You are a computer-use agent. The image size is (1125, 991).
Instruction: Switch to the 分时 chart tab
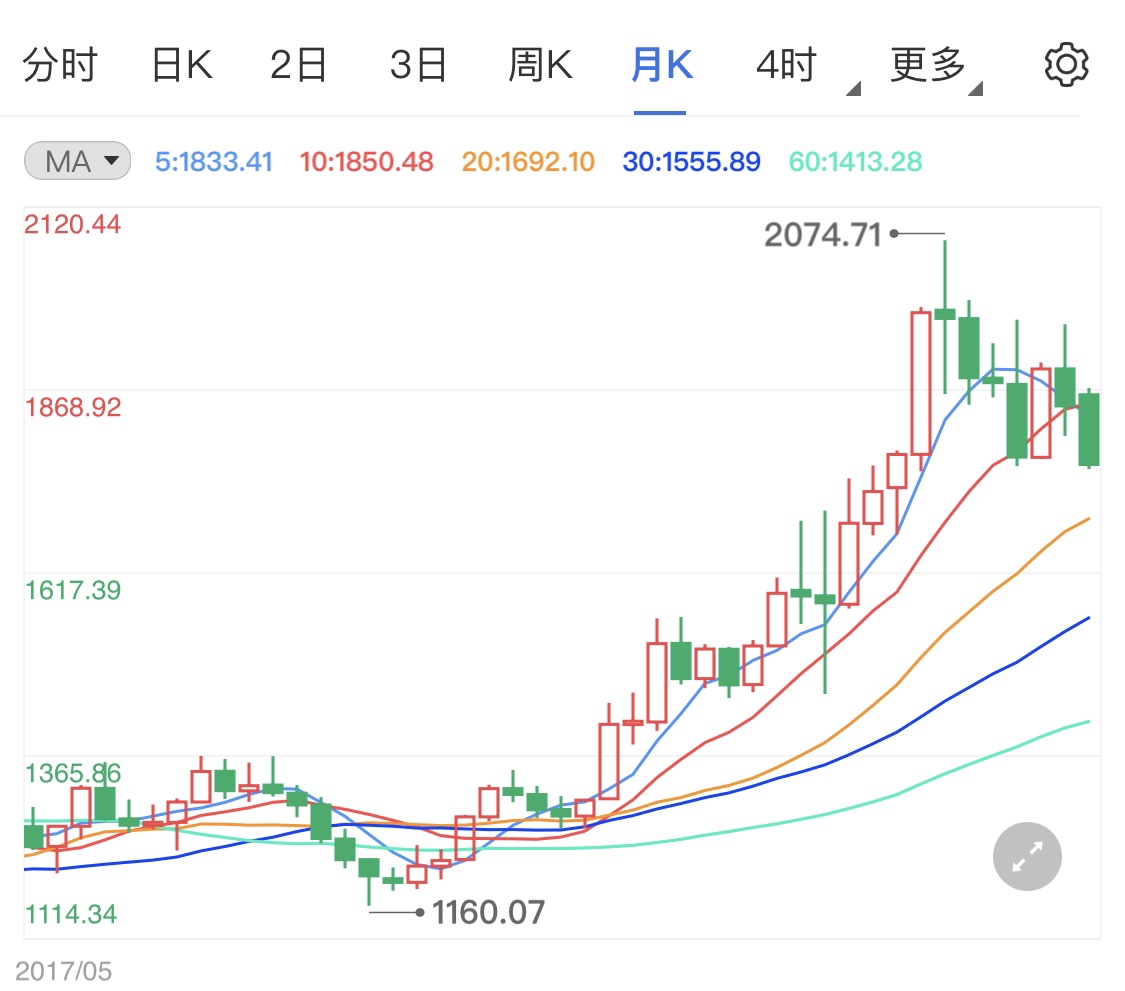(60, 64)
